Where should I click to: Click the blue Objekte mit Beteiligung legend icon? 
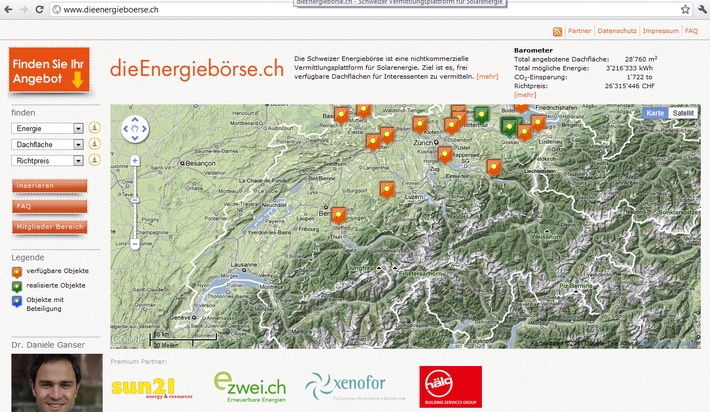coord(17,302)
